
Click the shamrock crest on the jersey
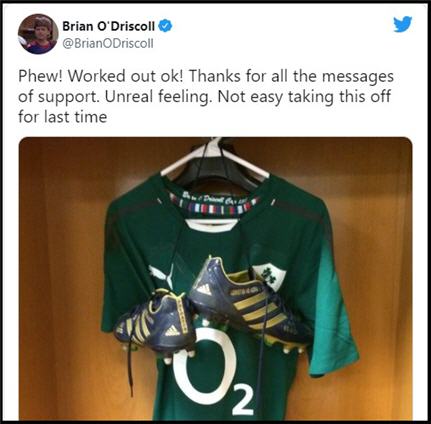click(269, 275)
